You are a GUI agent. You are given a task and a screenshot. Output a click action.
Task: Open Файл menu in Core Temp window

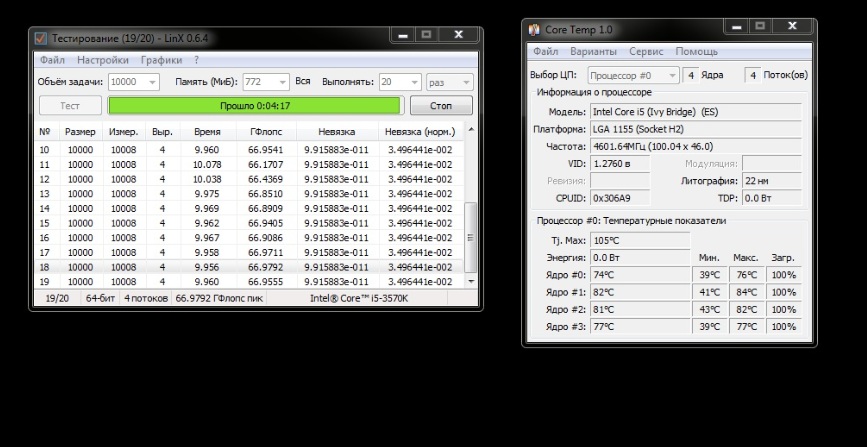(545, 51)
